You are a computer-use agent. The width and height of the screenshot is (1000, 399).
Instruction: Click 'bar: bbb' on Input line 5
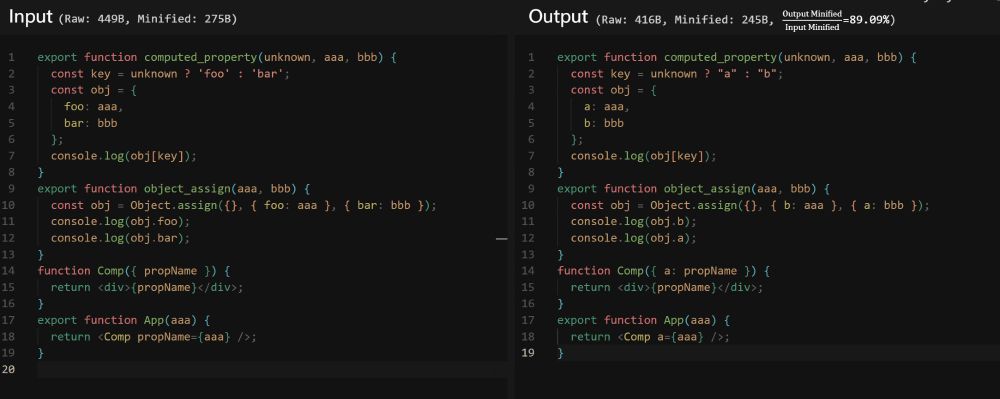[91, 123]
